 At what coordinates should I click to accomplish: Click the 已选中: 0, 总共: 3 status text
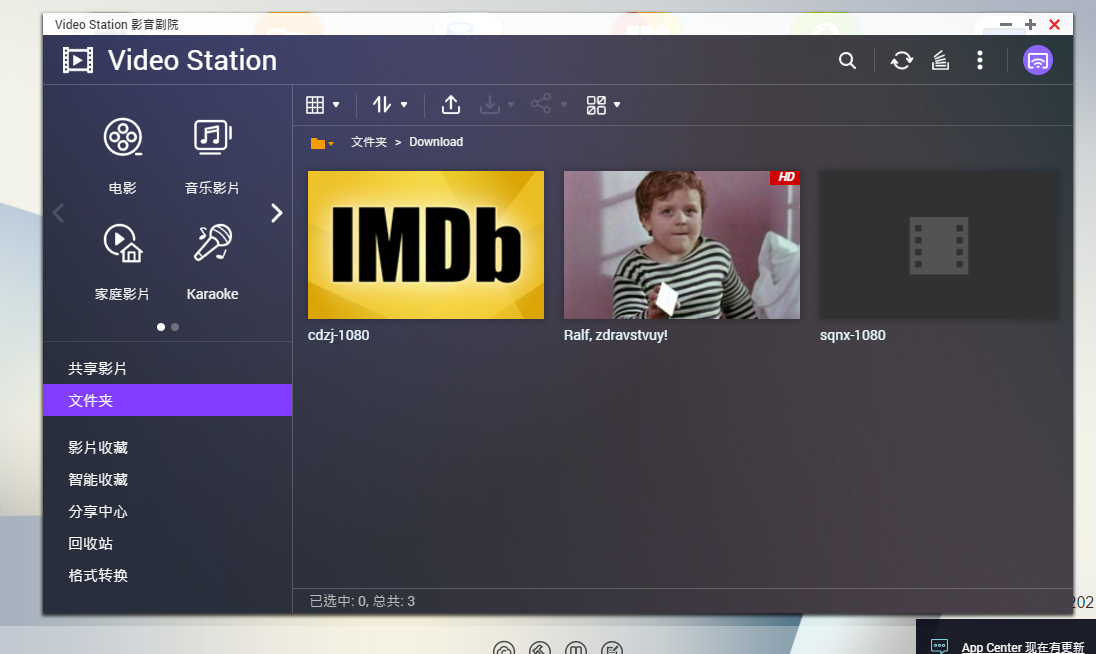[362, 601]
